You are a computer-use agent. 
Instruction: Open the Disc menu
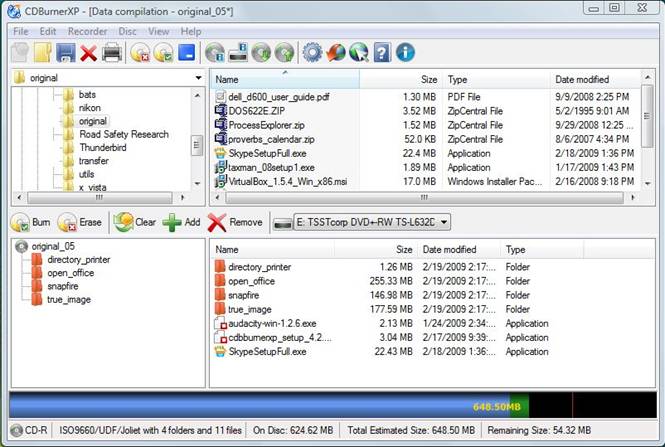pos(127,31)
